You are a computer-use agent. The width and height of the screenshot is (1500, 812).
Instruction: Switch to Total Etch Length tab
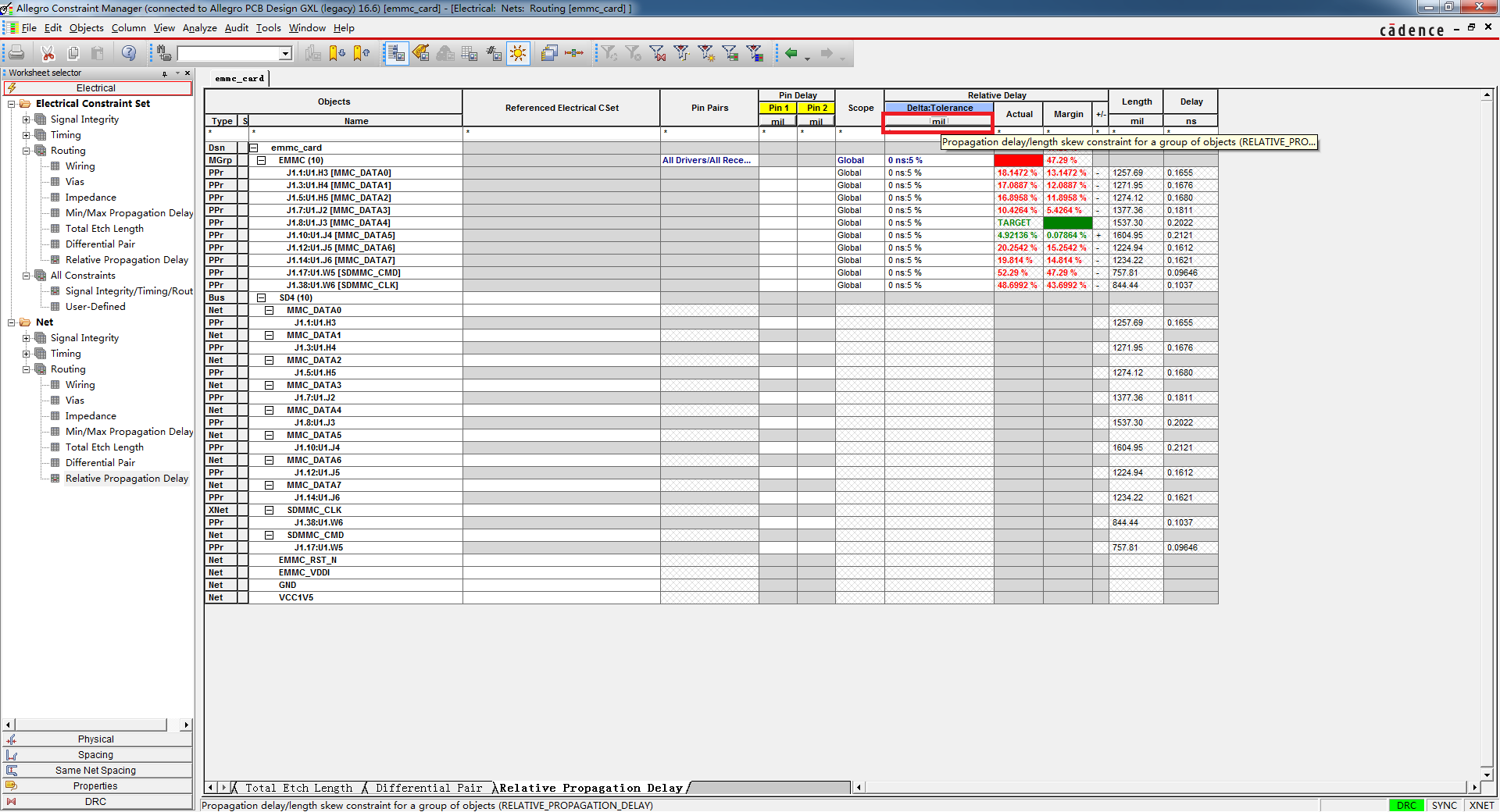[299, 788]
